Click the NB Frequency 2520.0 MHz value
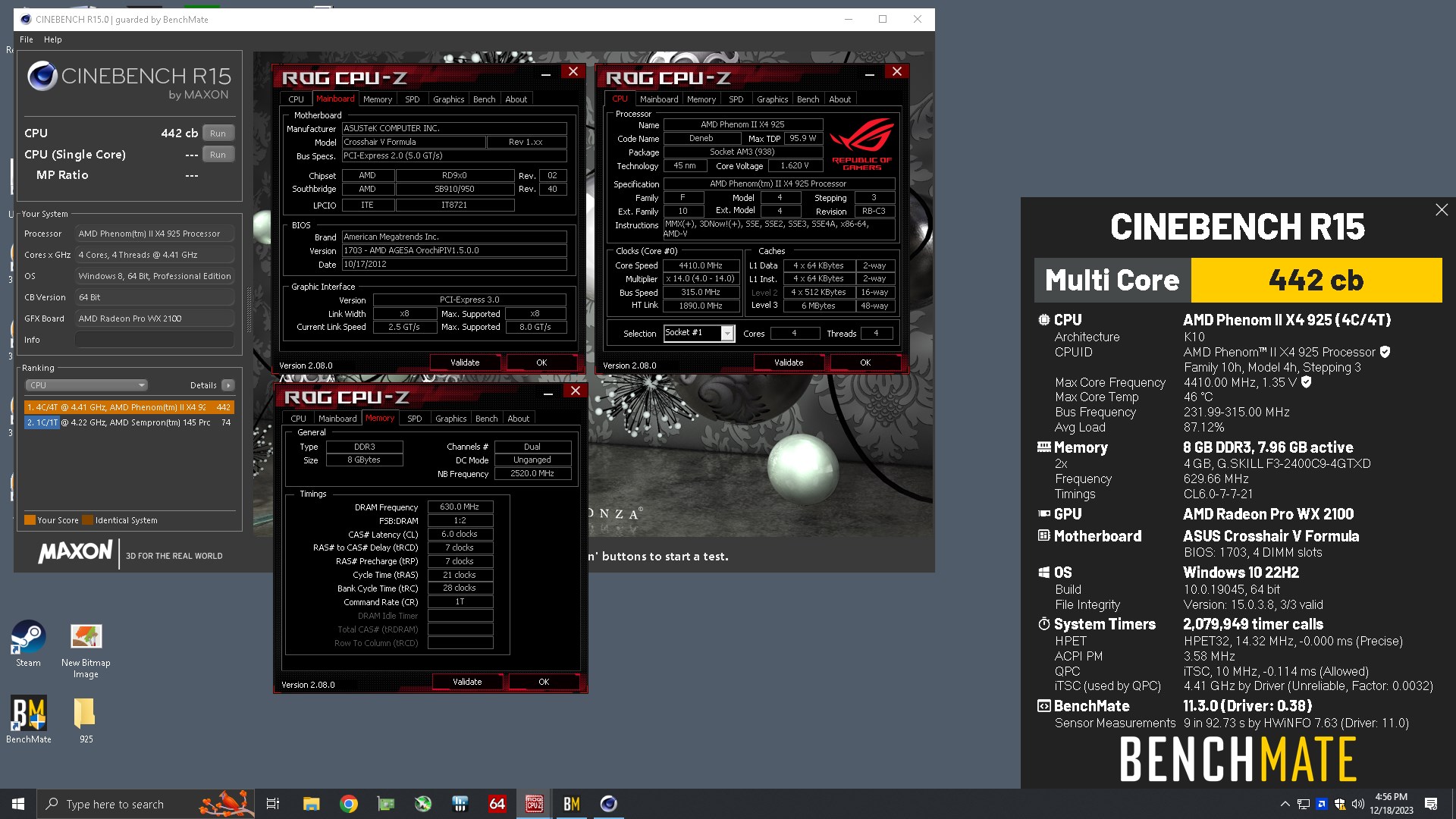1456x819 pixels. pyautogui.click(x=532, y=473)
